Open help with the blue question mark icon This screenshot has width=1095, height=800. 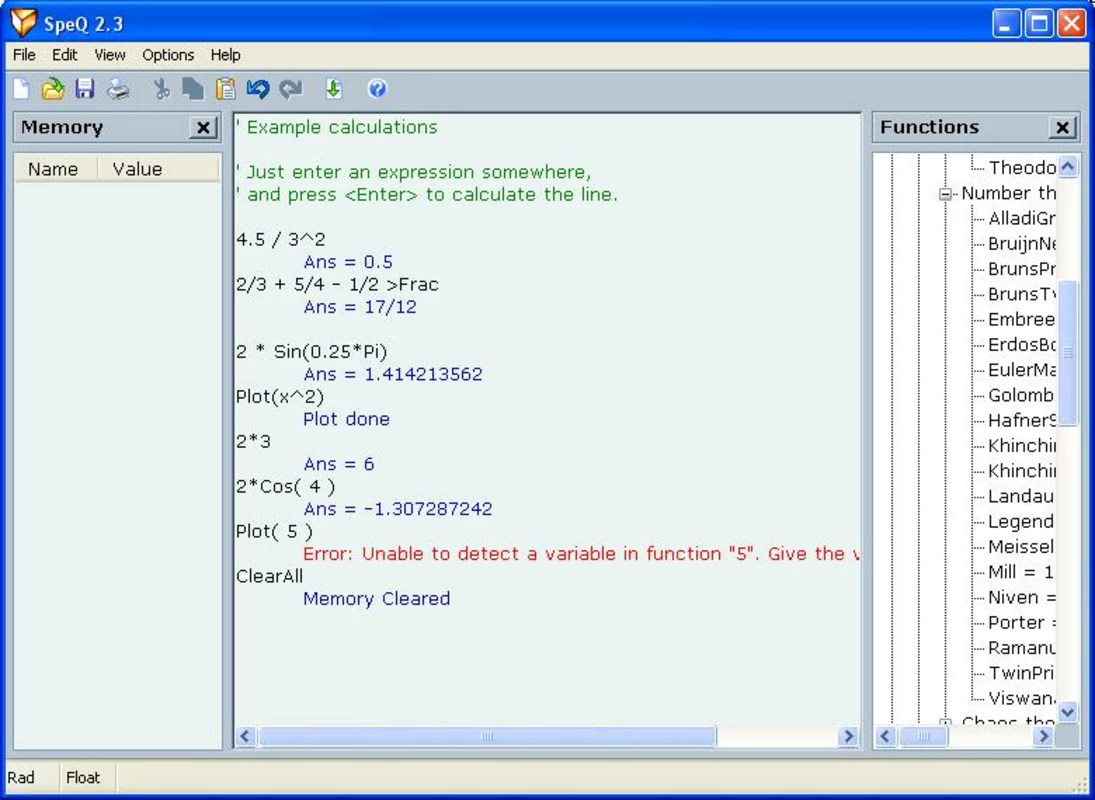tap(377, 89)
